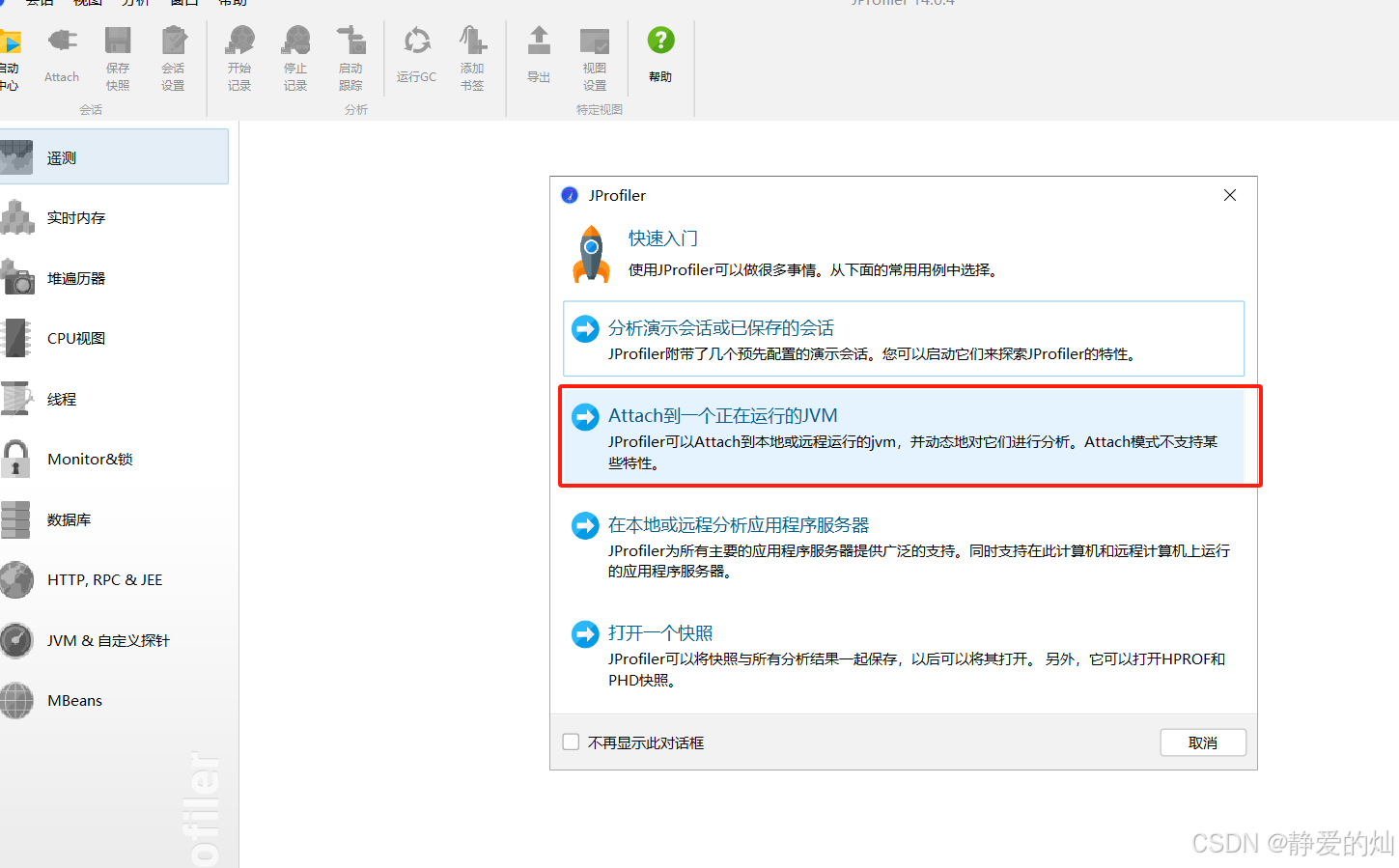The height and width of the screenshot is (868, 1399).
Task: Choose Attach到一个正在运行的JVM link
Action: click(722, 416)
